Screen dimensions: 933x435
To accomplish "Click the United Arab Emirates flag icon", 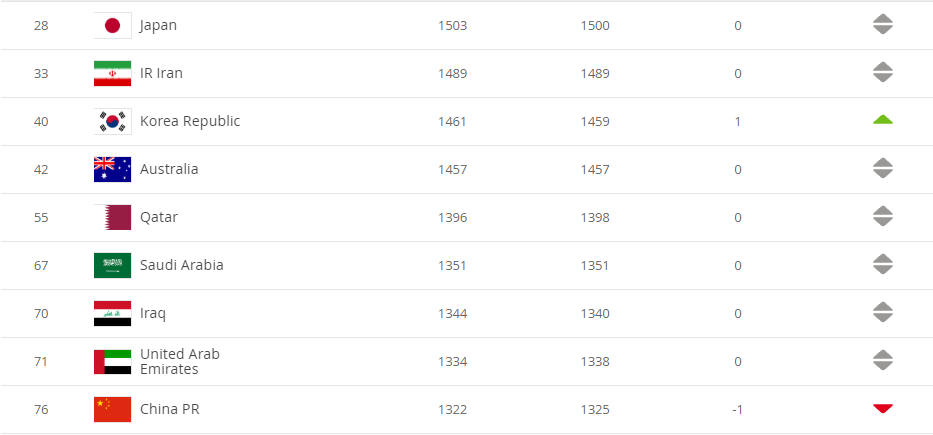I will (112, 362).
